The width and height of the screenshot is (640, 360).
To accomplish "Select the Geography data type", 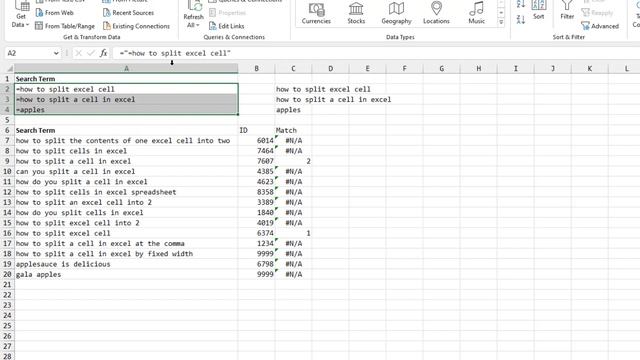I will (396, 13).
